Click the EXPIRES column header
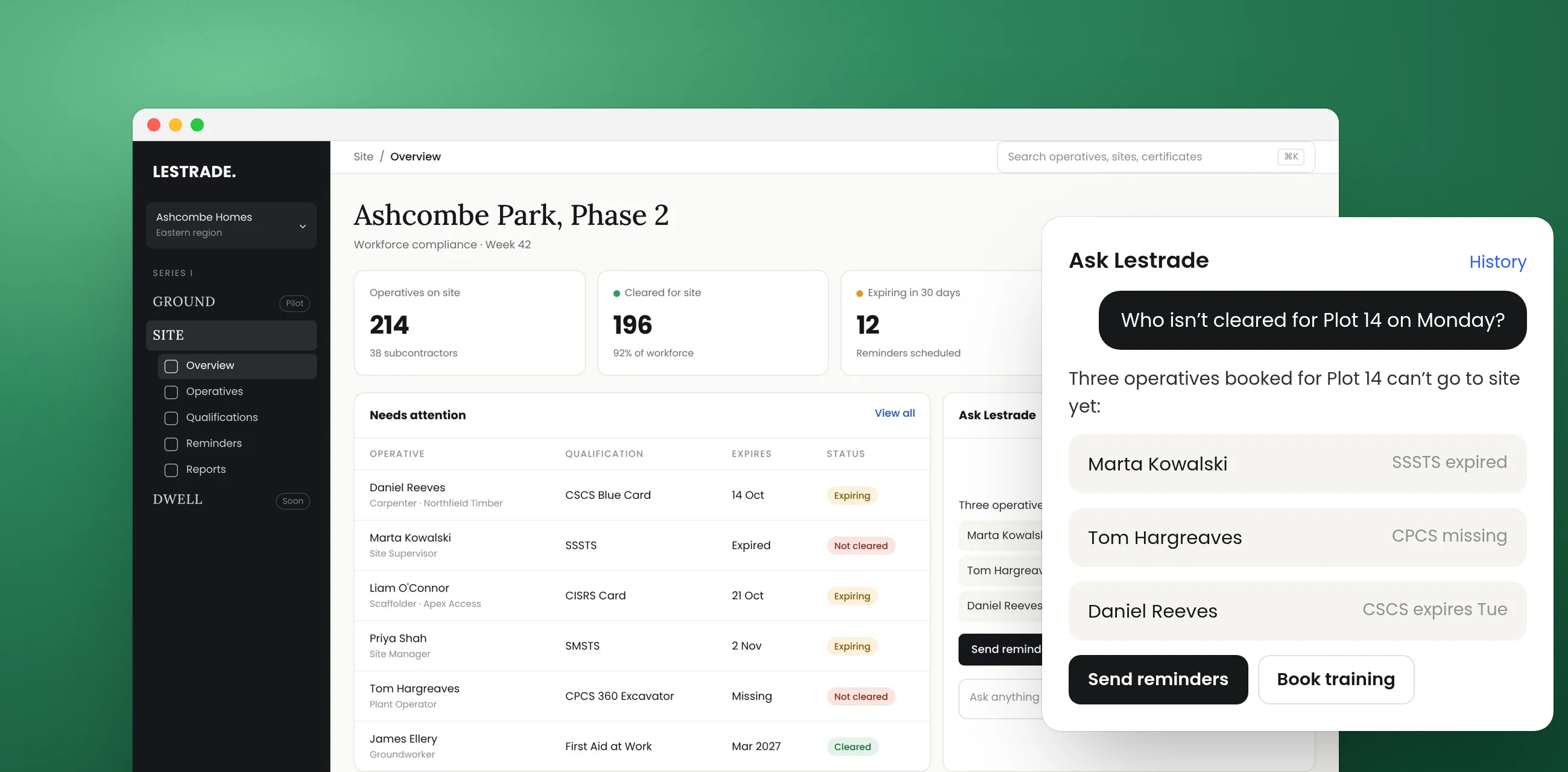The height and width of the screenshot is (772, 1568). pos(751,454)
